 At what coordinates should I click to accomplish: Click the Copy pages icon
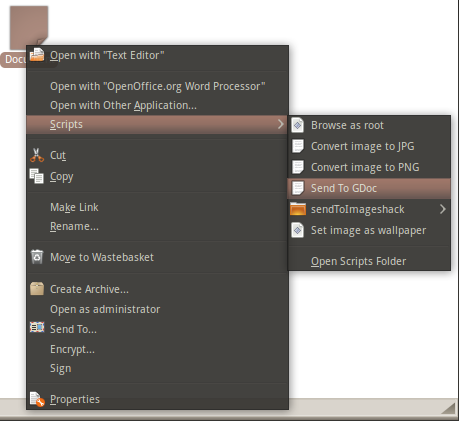coord(37,176)
